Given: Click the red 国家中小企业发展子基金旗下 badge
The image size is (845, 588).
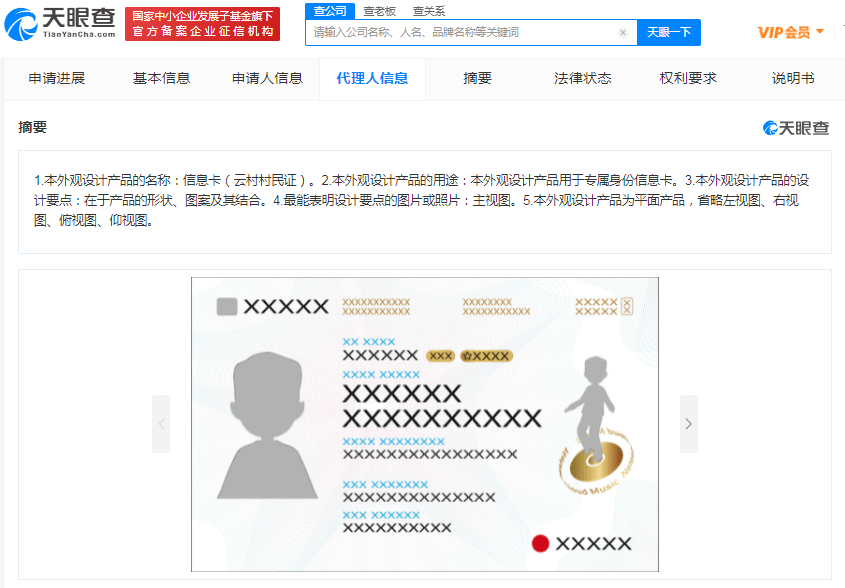Looking at the screenshot, I should coord(202,22).
